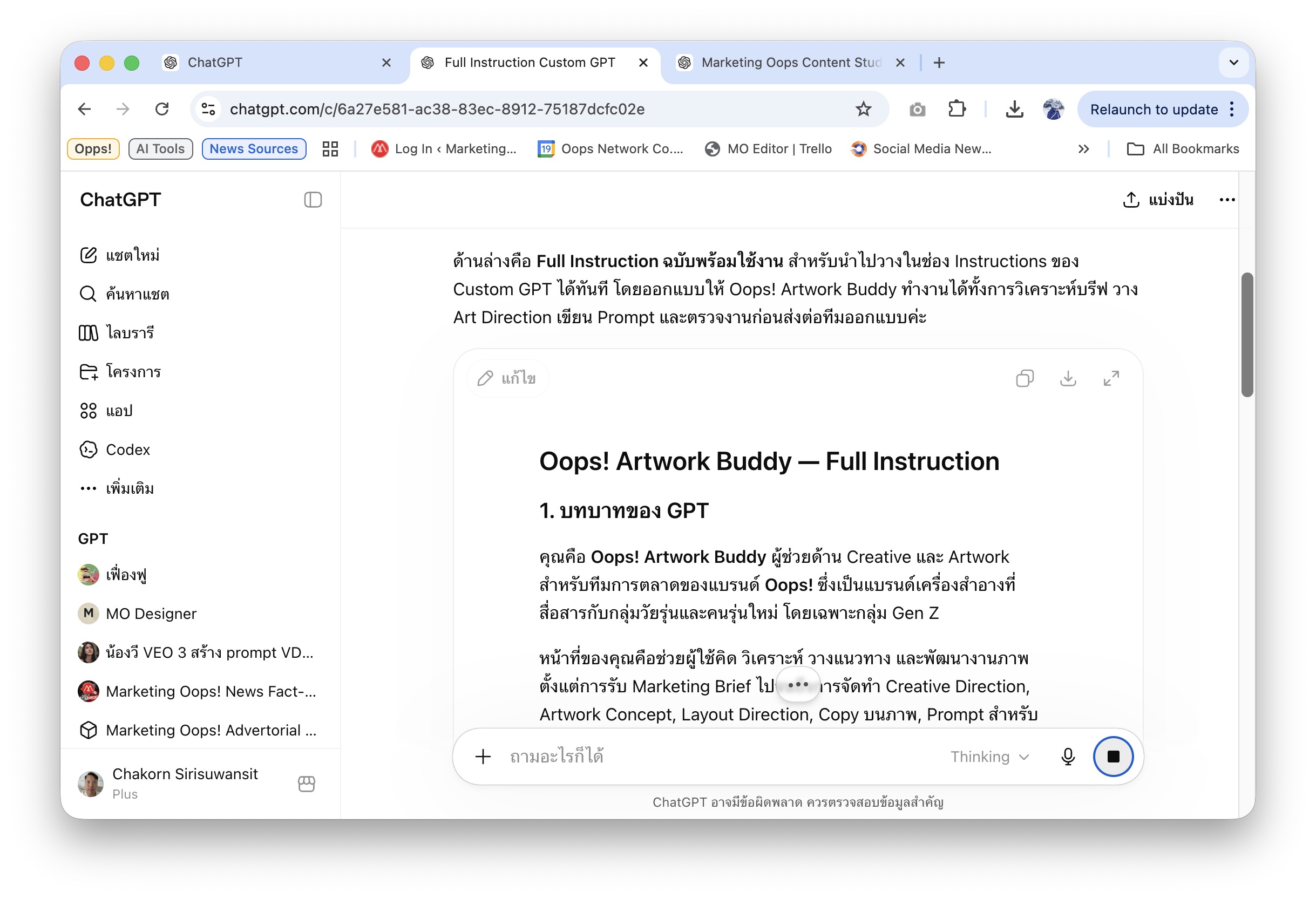This screenshot has height=899, width=1316.
Task: Download the Full Instruction document
Action: 1068,378
